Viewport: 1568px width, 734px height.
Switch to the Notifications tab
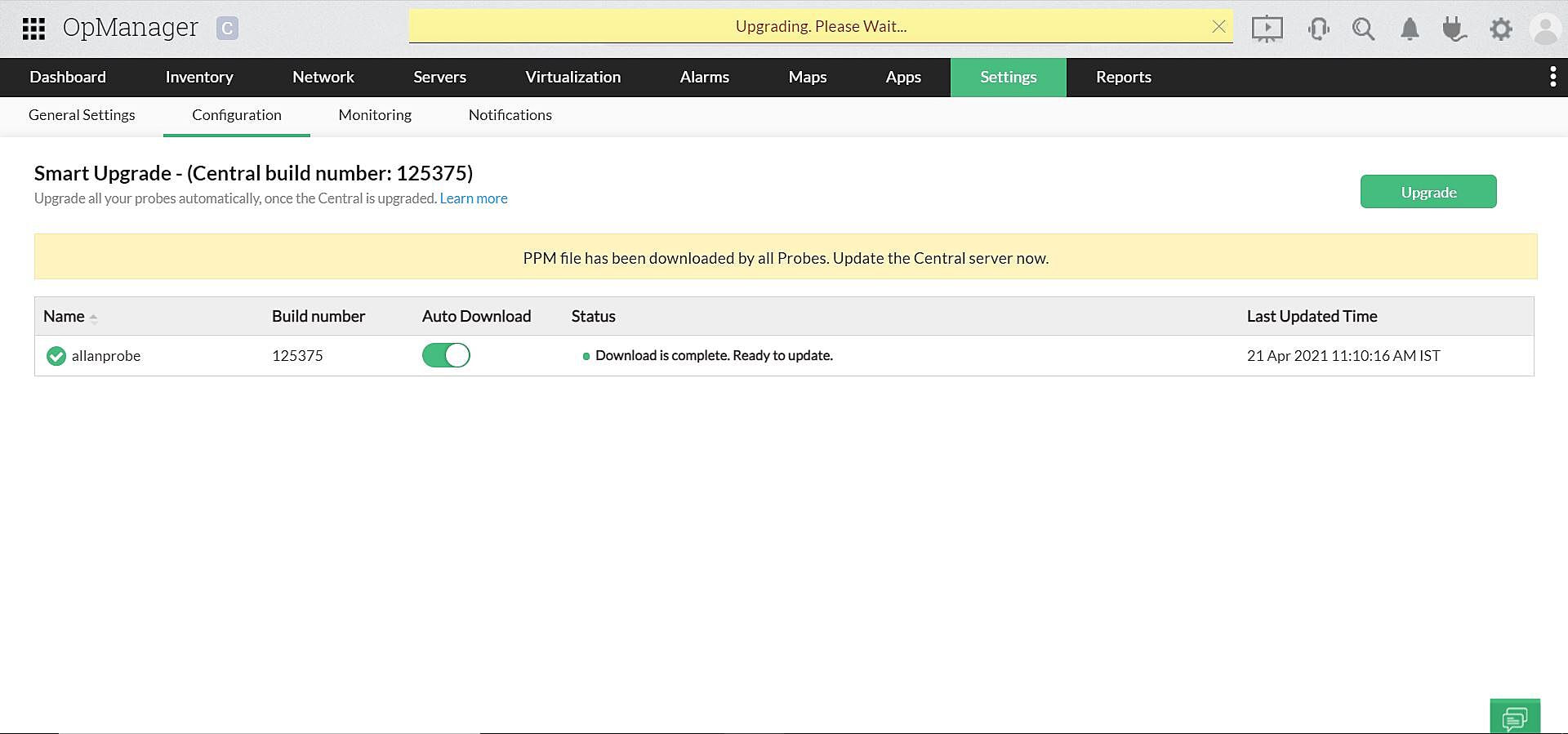[x=510, y=115]
